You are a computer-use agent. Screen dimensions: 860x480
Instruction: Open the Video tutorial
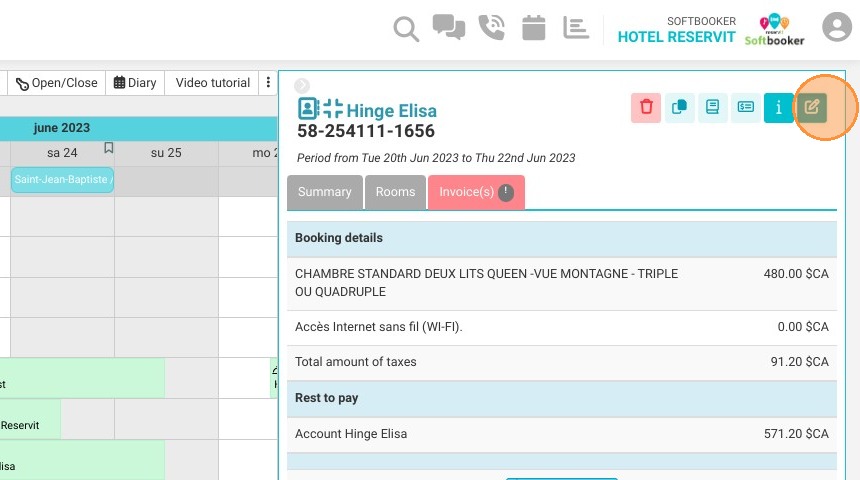point(213,83)
